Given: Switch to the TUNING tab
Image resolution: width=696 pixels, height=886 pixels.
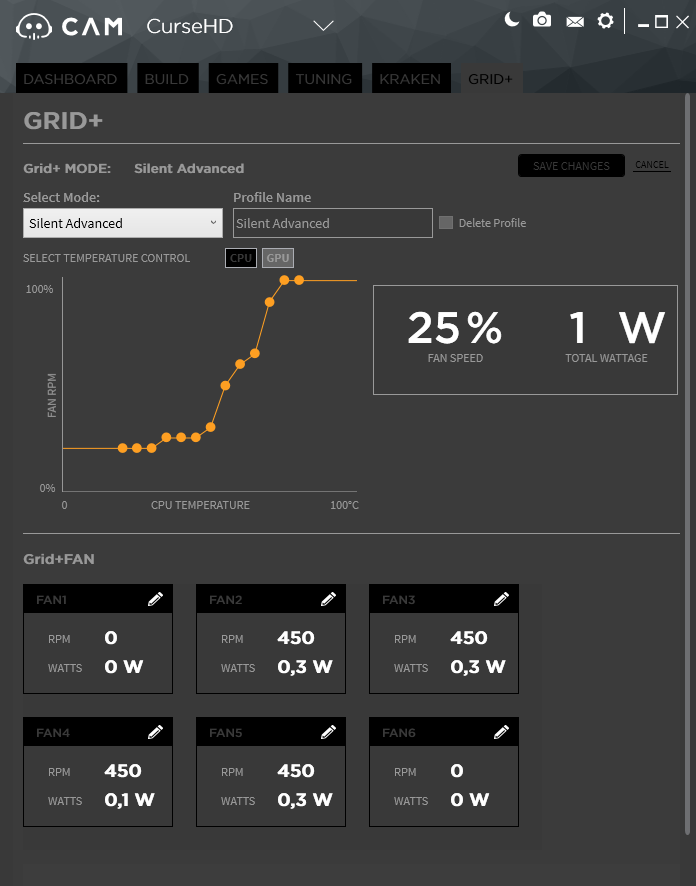Looking at the screenshot, I should pos(324,79).
